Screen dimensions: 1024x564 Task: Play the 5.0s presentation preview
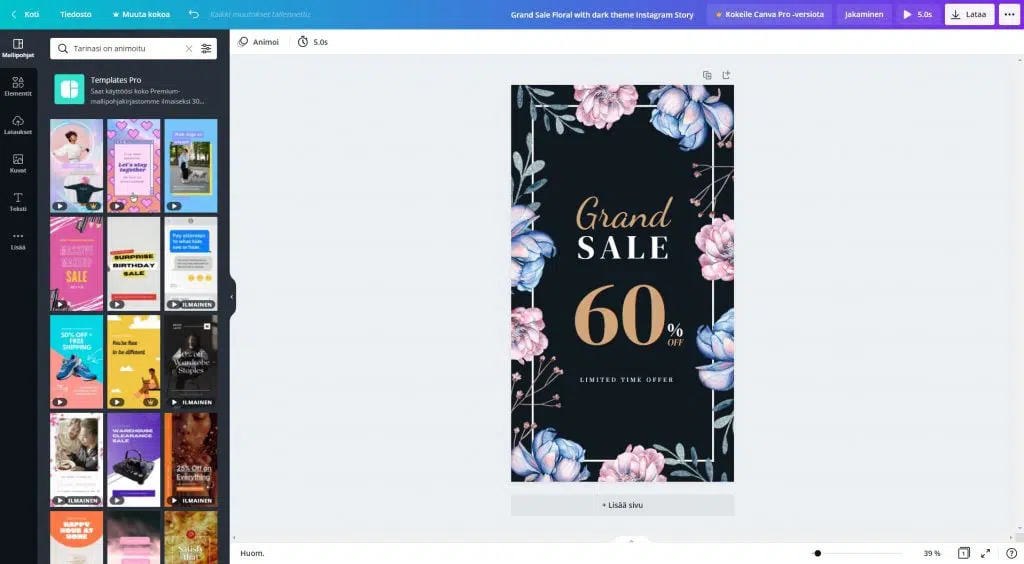click(x=917, y=14)
